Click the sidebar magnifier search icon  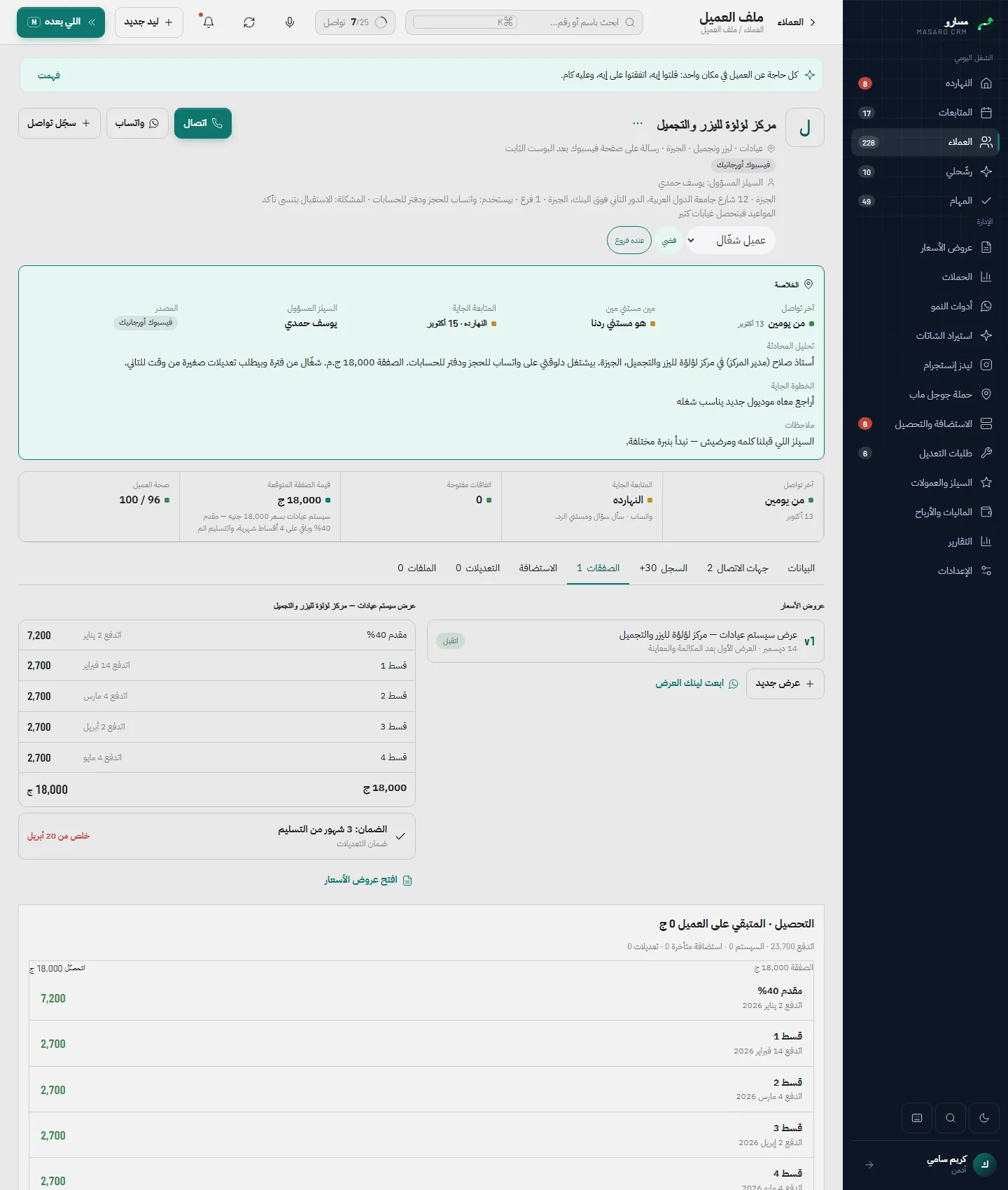point(951,1118)
